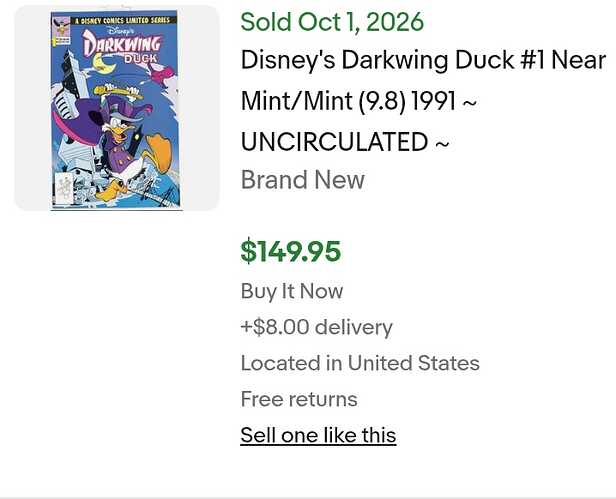Click the 'Located in United States' text

click(x=360, y=363)
